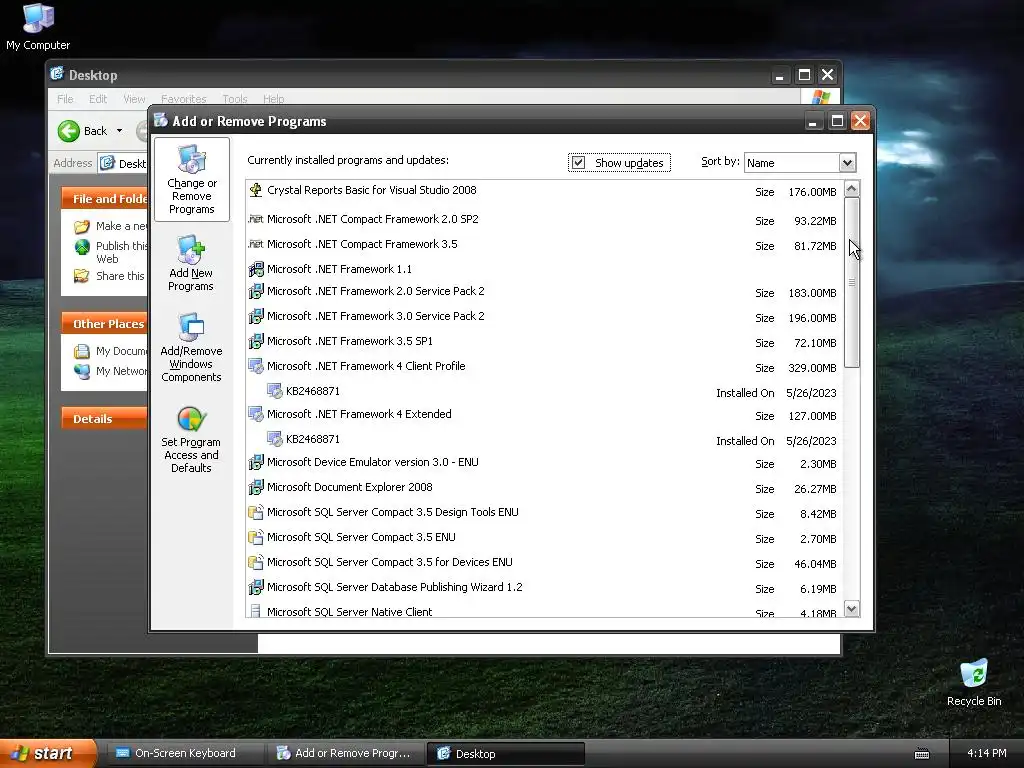Image resolution: width=1024 pixels, height=768 pixels.
Task: Click .NET Framework 1.1 installer icon
Action: pyautogui.click(x=256, y=269)
